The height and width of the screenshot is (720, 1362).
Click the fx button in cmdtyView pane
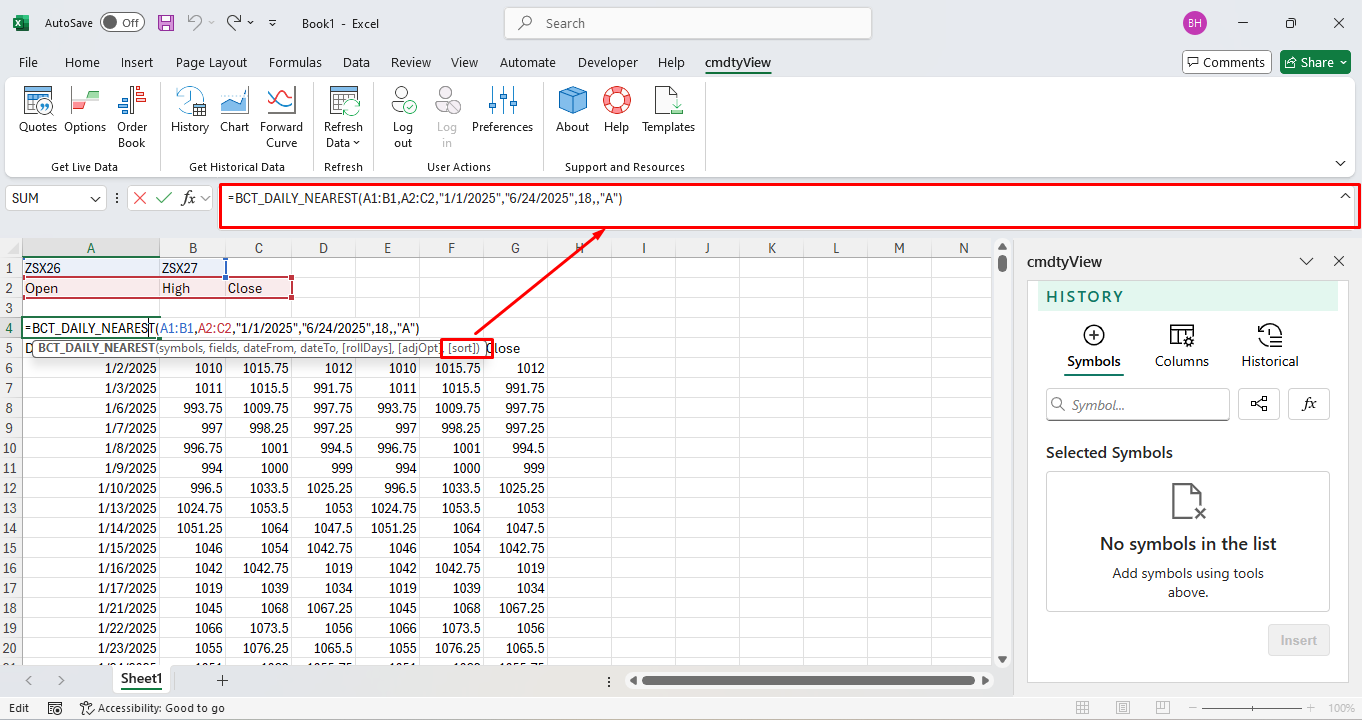1309,404
